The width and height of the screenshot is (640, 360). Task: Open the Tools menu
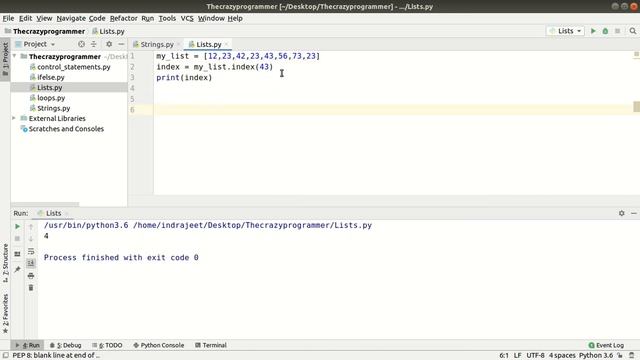(167, 18)
